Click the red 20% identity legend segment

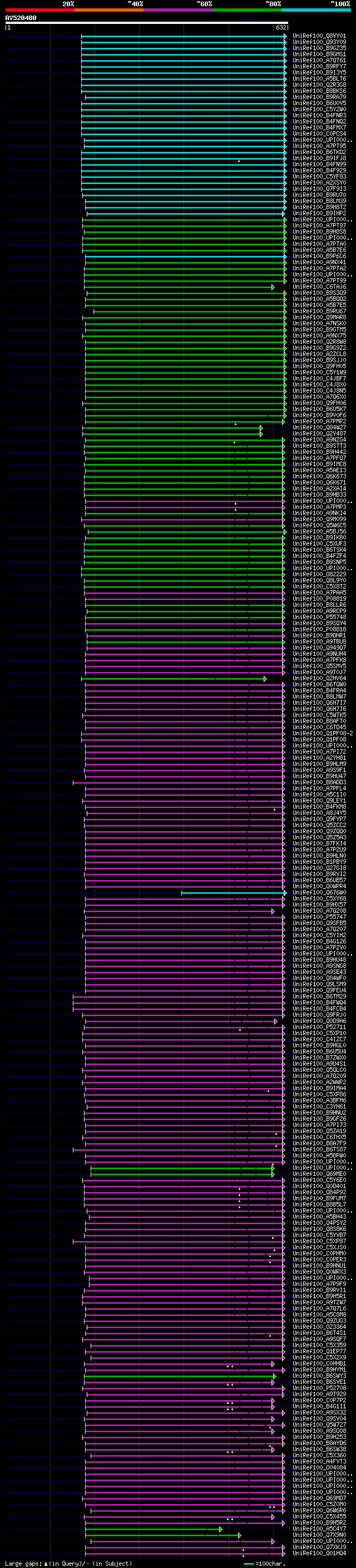pyautogui.click(x=39, y=10)
